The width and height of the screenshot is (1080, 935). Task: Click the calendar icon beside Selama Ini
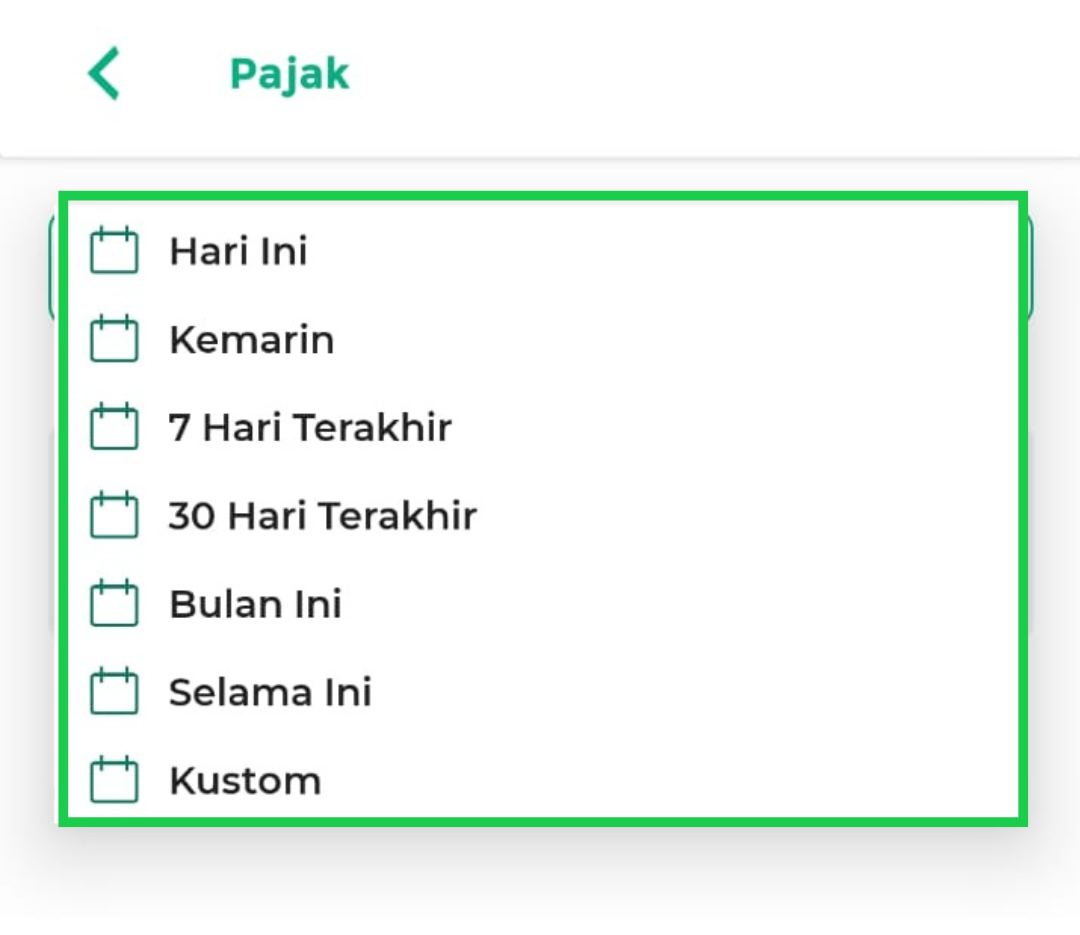[x=114, y=692]
